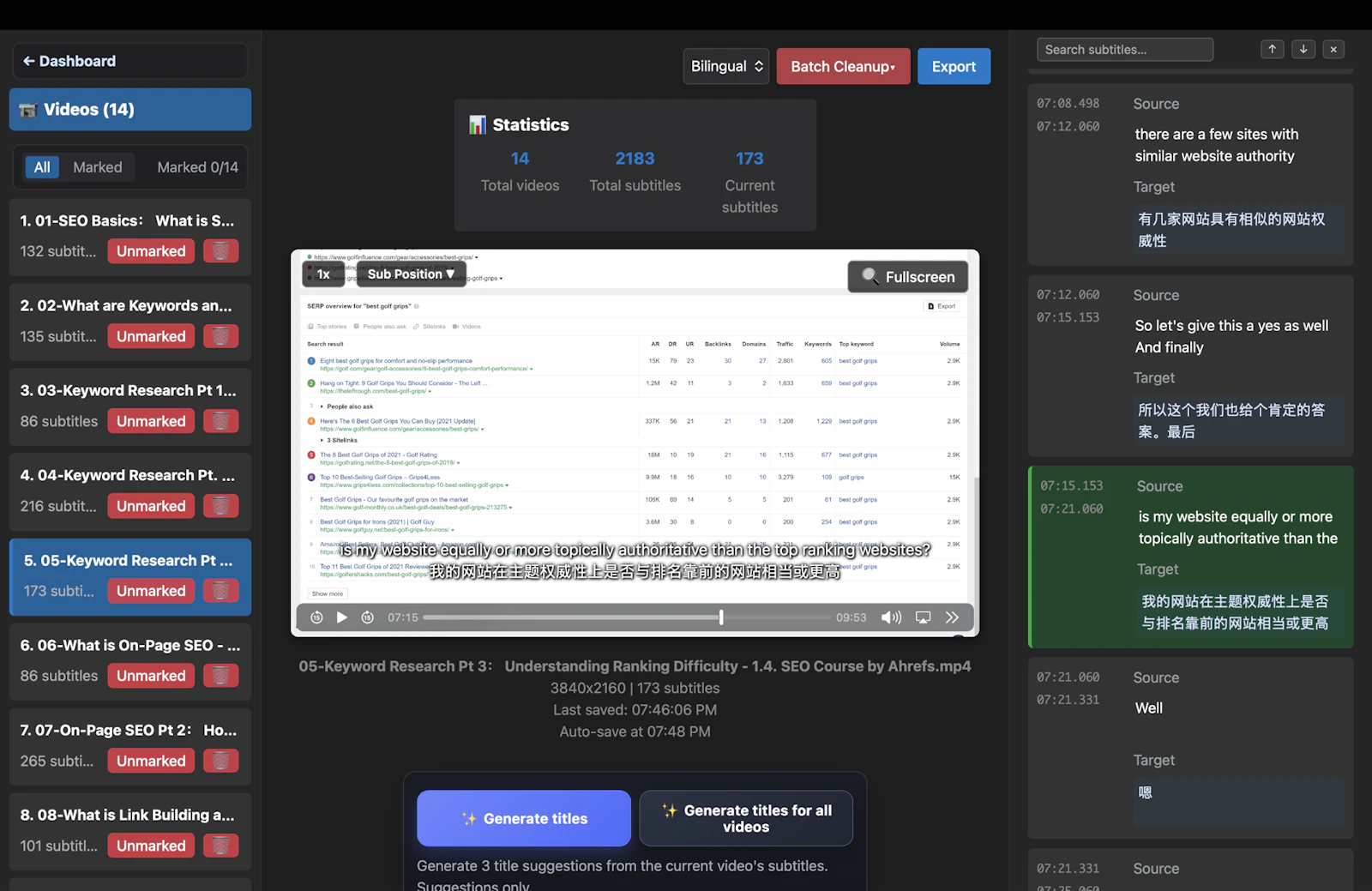Click the Statistics panel heading
Image resolution: width=1372 pixels, height=891 pixels.
tap(519, 124)
